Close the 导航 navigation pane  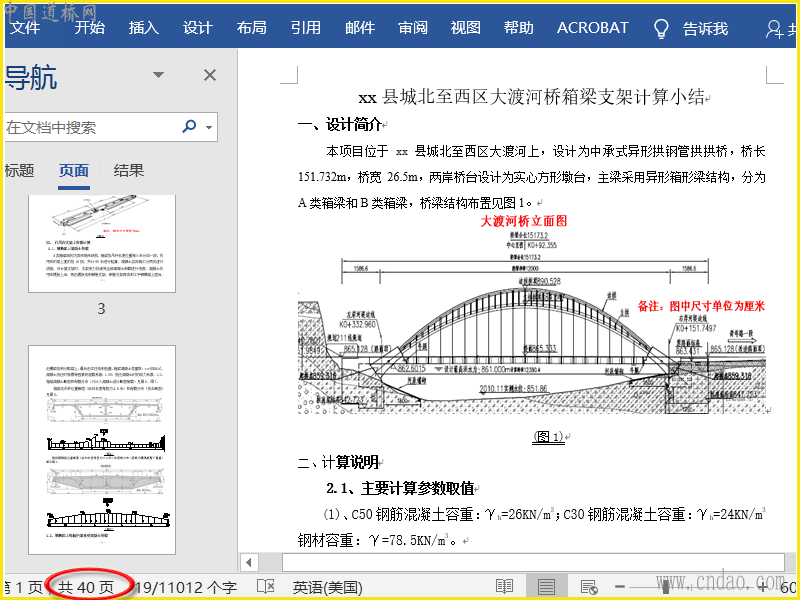click(210, 76)
